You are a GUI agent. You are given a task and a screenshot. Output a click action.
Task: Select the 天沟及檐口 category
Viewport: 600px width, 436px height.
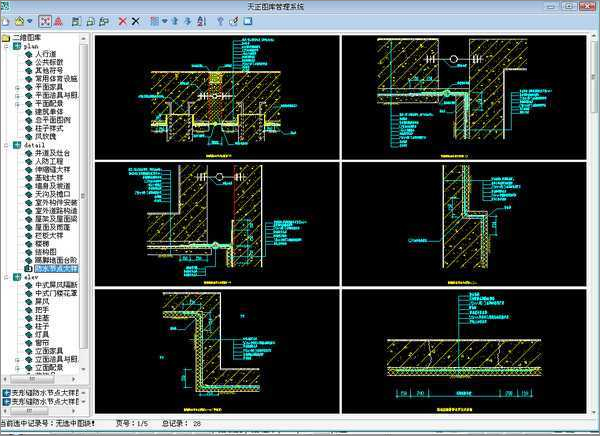click(x=53, y=194)
